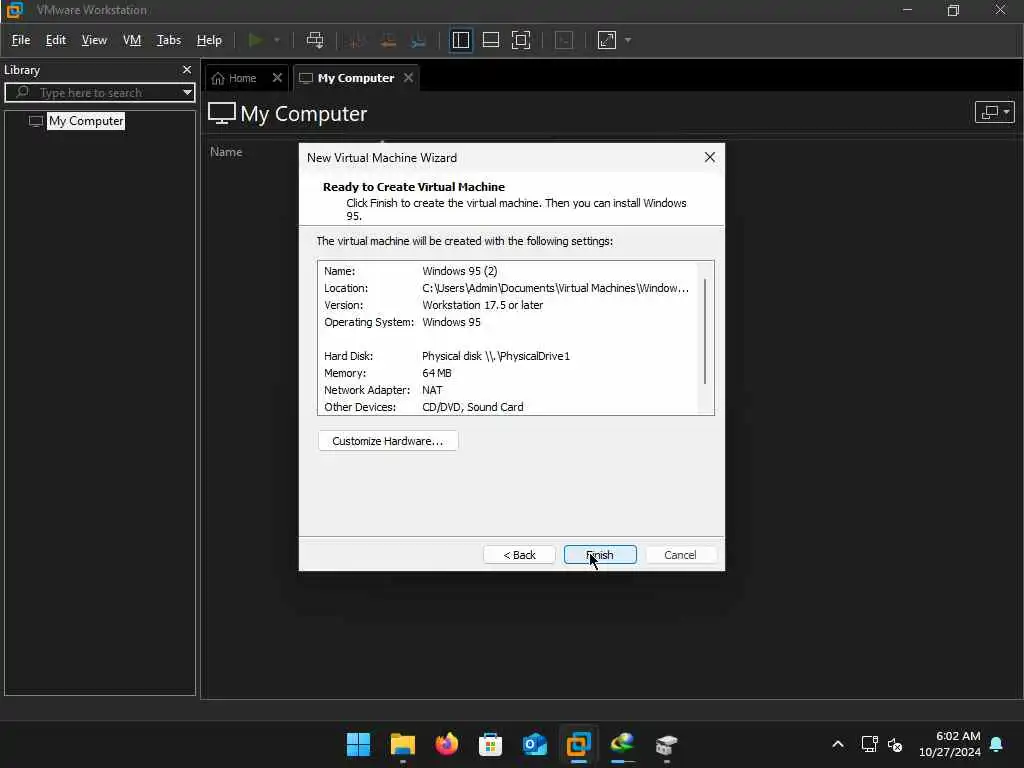
Task: Open the VM menu
Action: [x=132, y=40]
